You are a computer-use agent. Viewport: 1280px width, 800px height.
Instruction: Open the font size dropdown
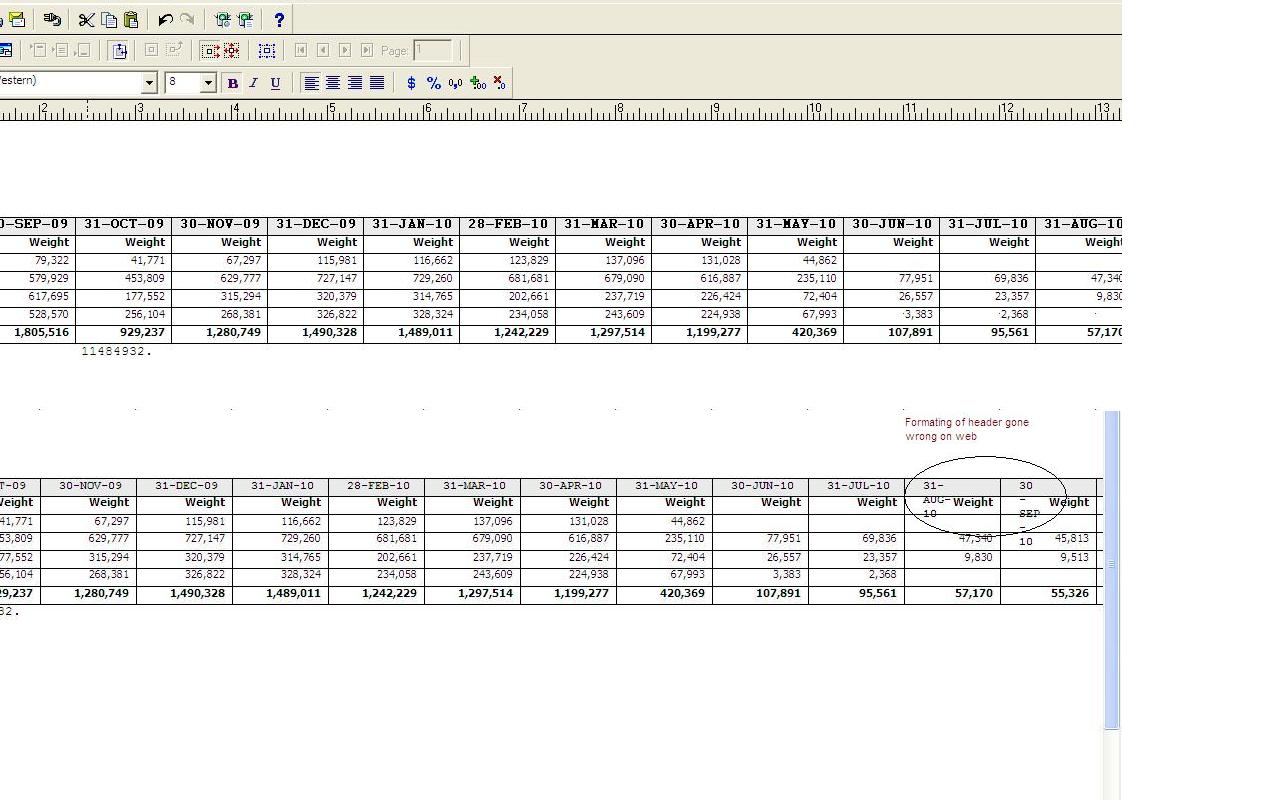(x=208, y=83)
